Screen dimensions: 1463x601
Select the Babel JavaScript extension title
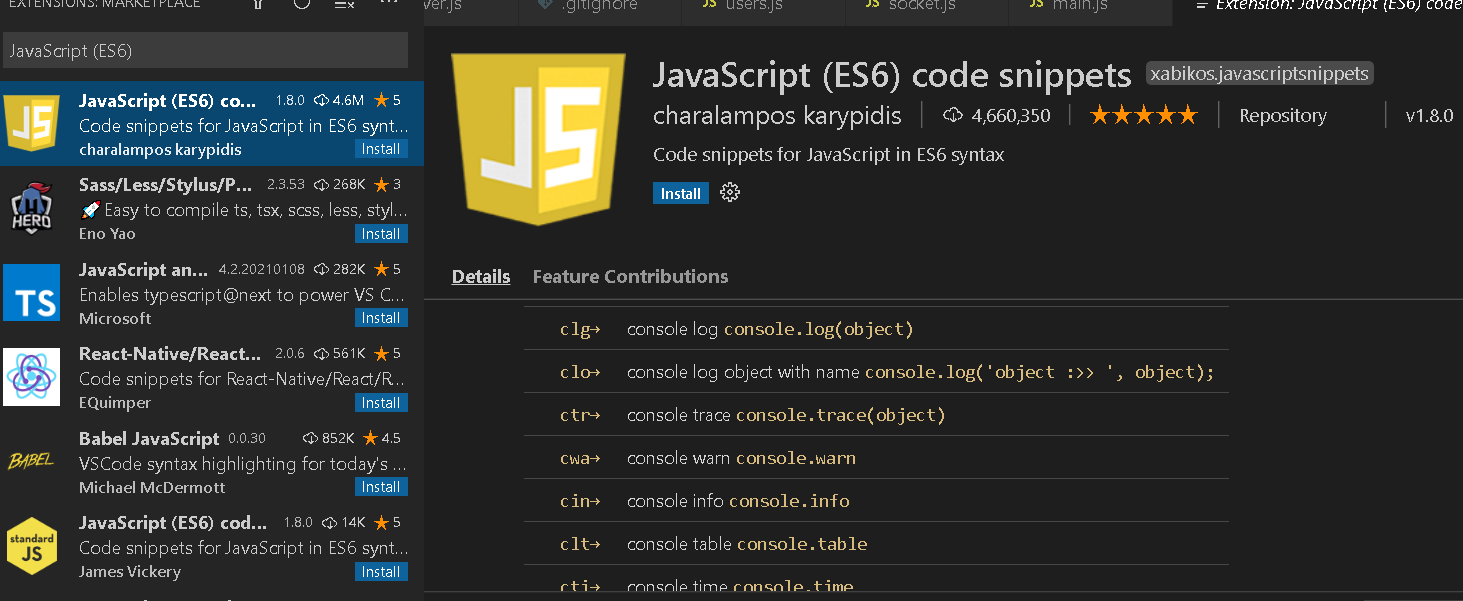[x=149, y=438]
